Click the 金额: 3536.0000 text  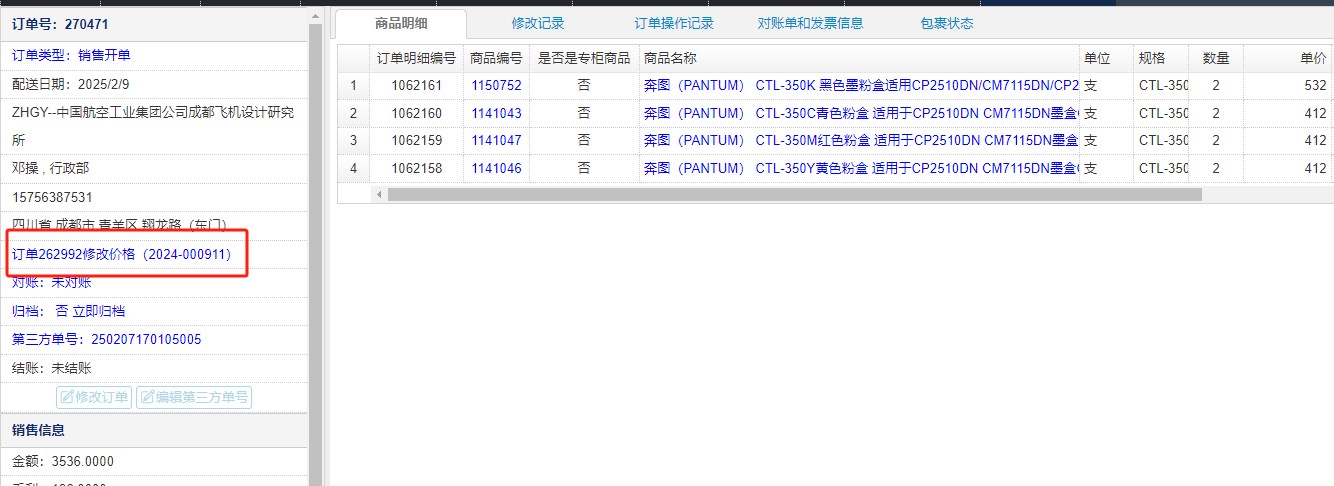(x=63, y=461)
